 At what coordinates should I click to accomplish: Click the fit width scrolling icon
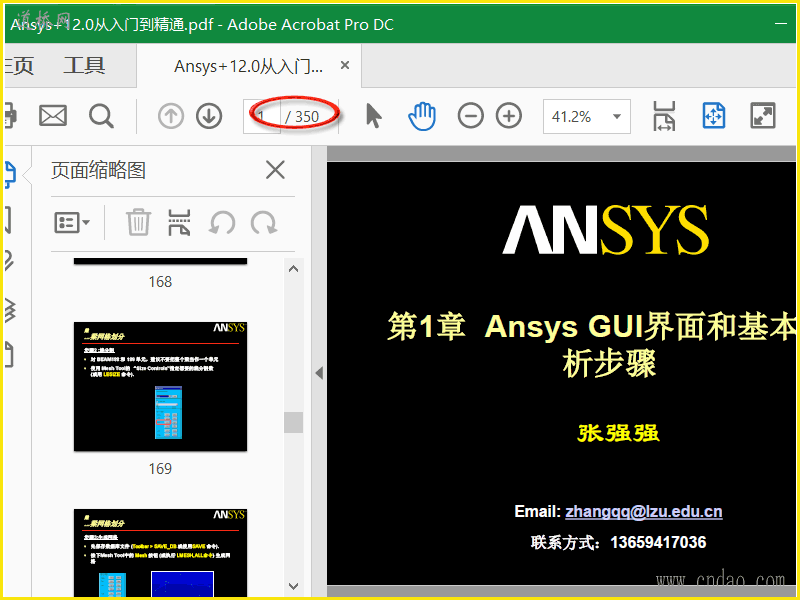(x=664, y=116)
